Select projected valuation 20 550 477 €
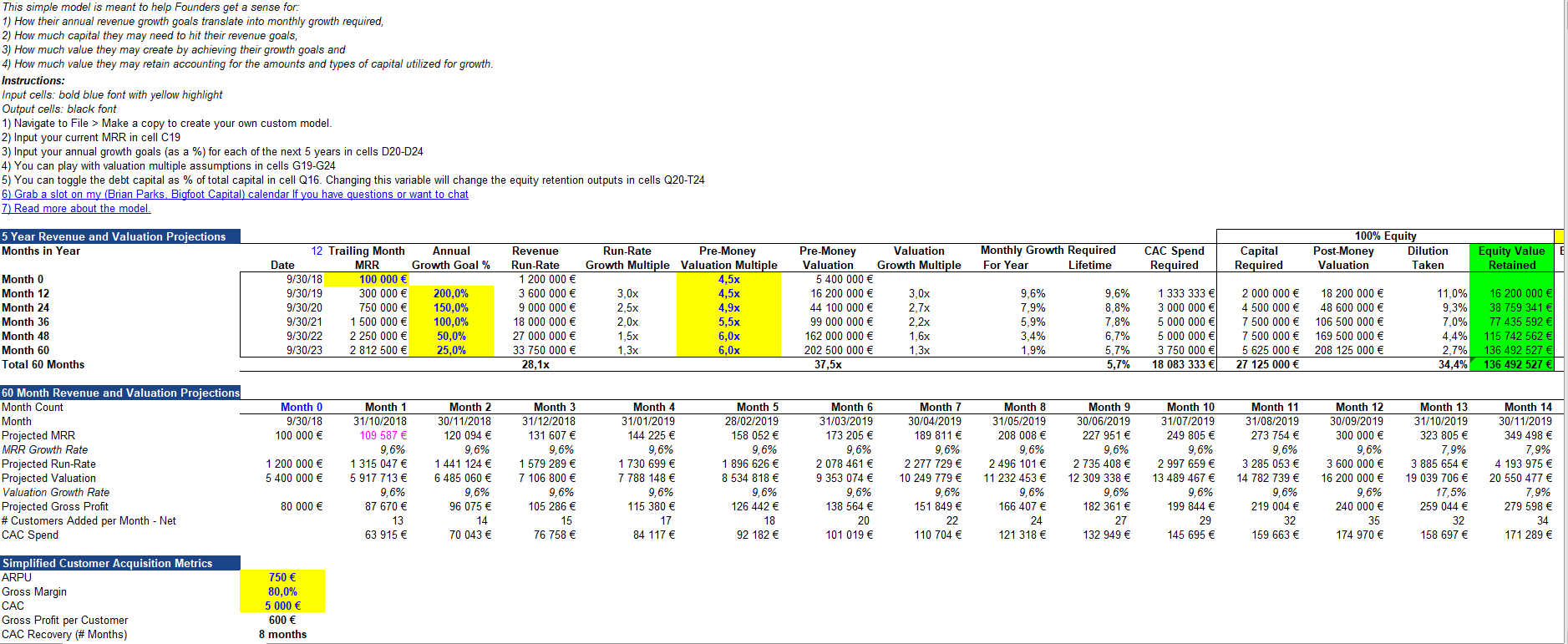This screenshot has width=1568, height=644. 1520,478
